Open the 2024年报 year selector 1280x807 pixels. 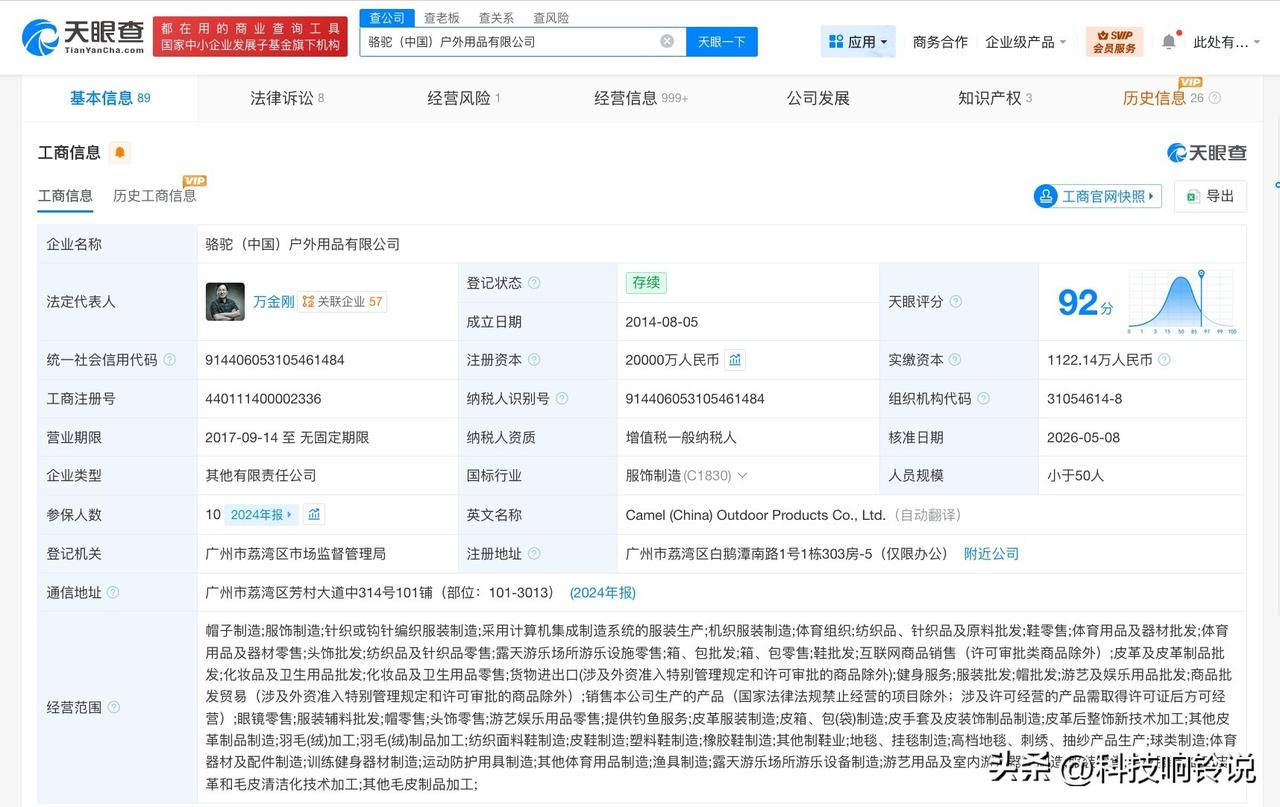[262, 515]
